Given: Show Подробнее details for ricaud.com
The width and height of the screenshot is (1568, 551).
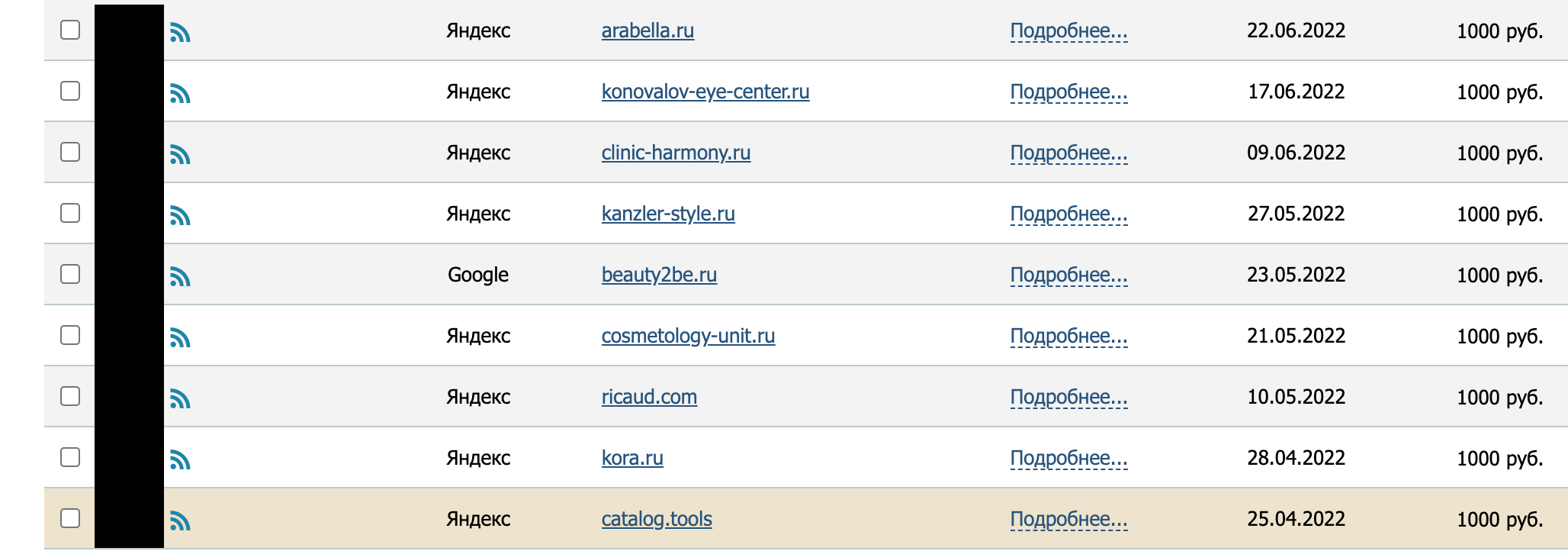Looking at the screenshot, I should 1068,398.
